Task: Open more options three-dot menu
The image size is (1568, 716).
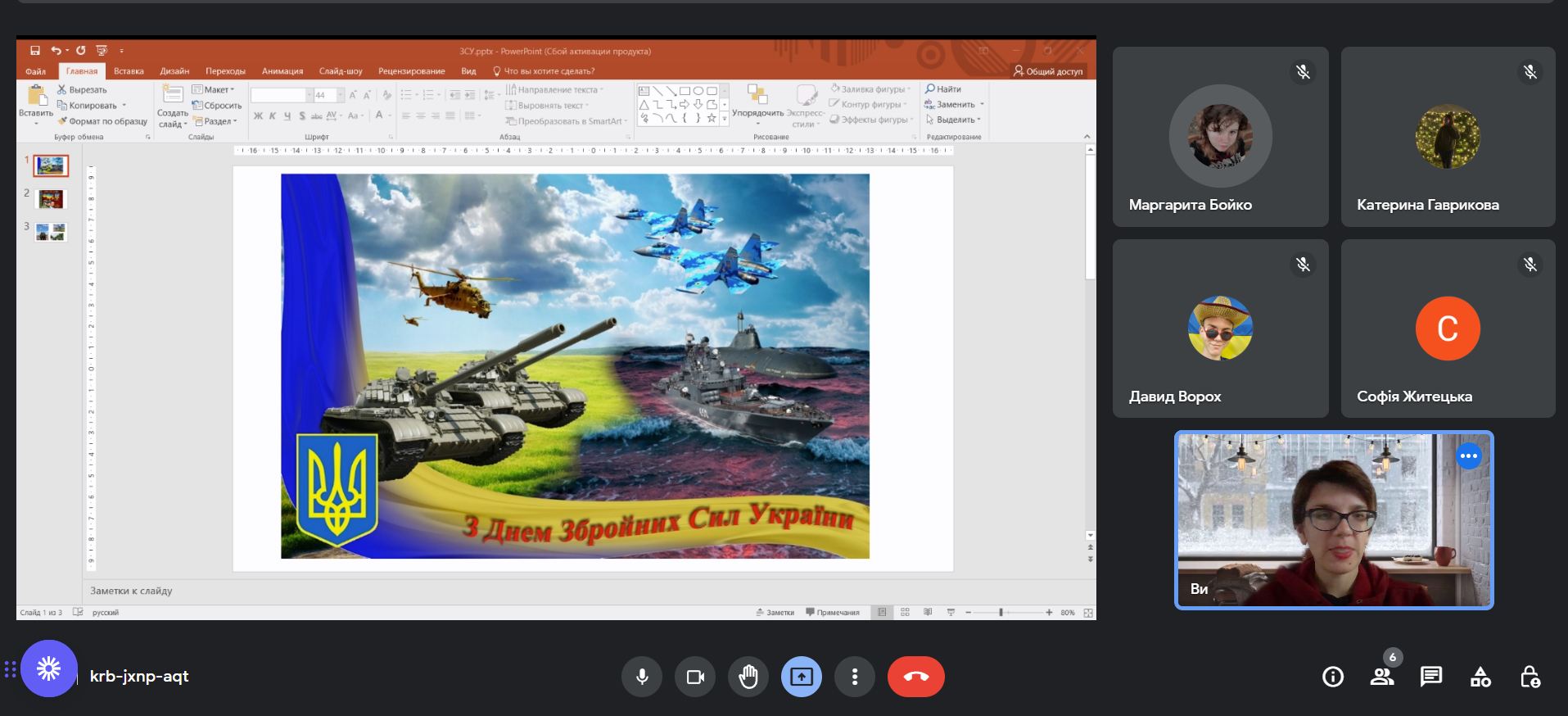Action: click(854, 677)
